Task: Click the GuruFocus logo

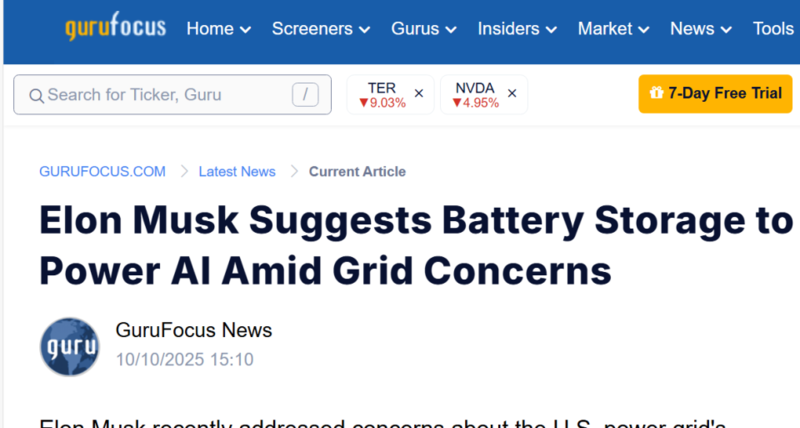Action: (115, 28)
